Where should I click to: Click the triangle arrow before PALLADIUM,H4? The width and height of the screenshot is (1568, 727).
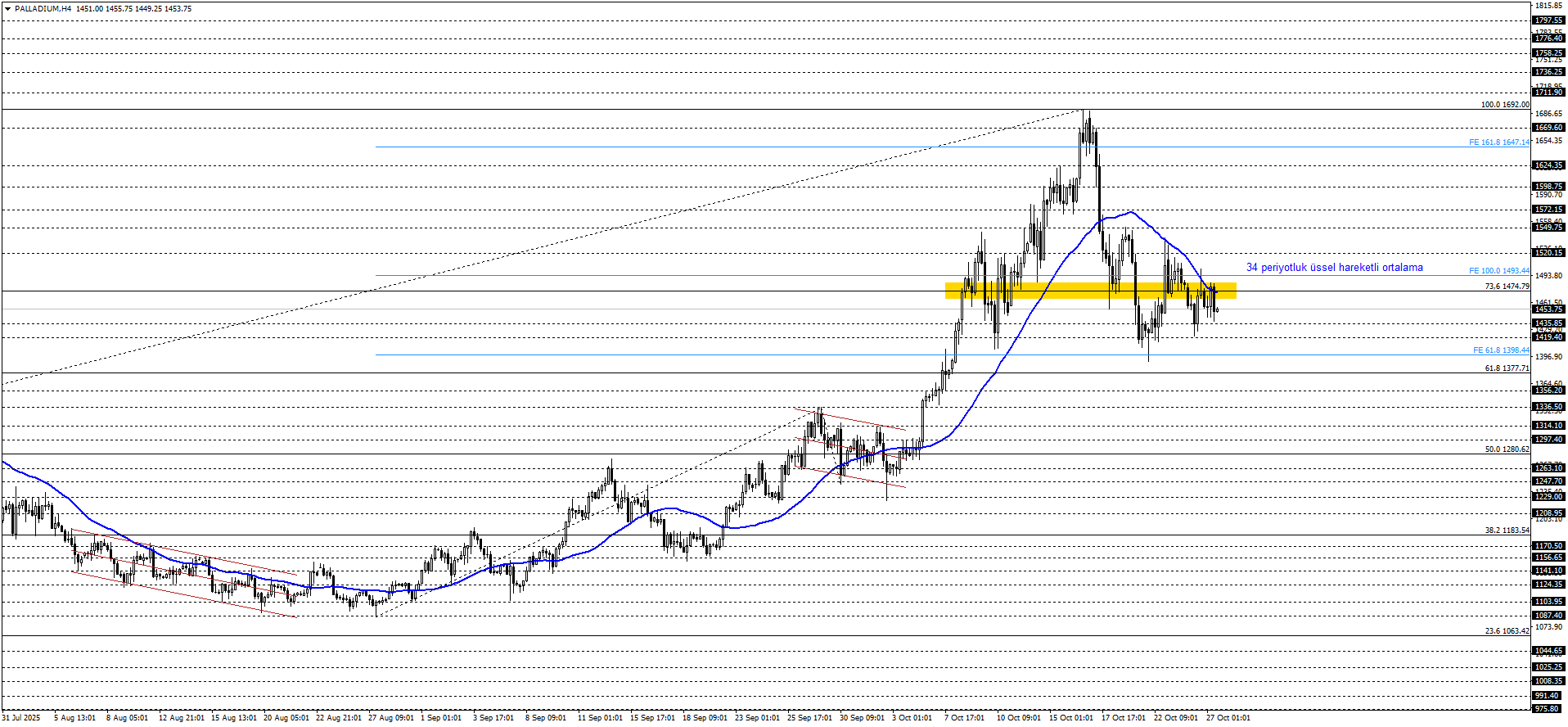coord(8,9)
